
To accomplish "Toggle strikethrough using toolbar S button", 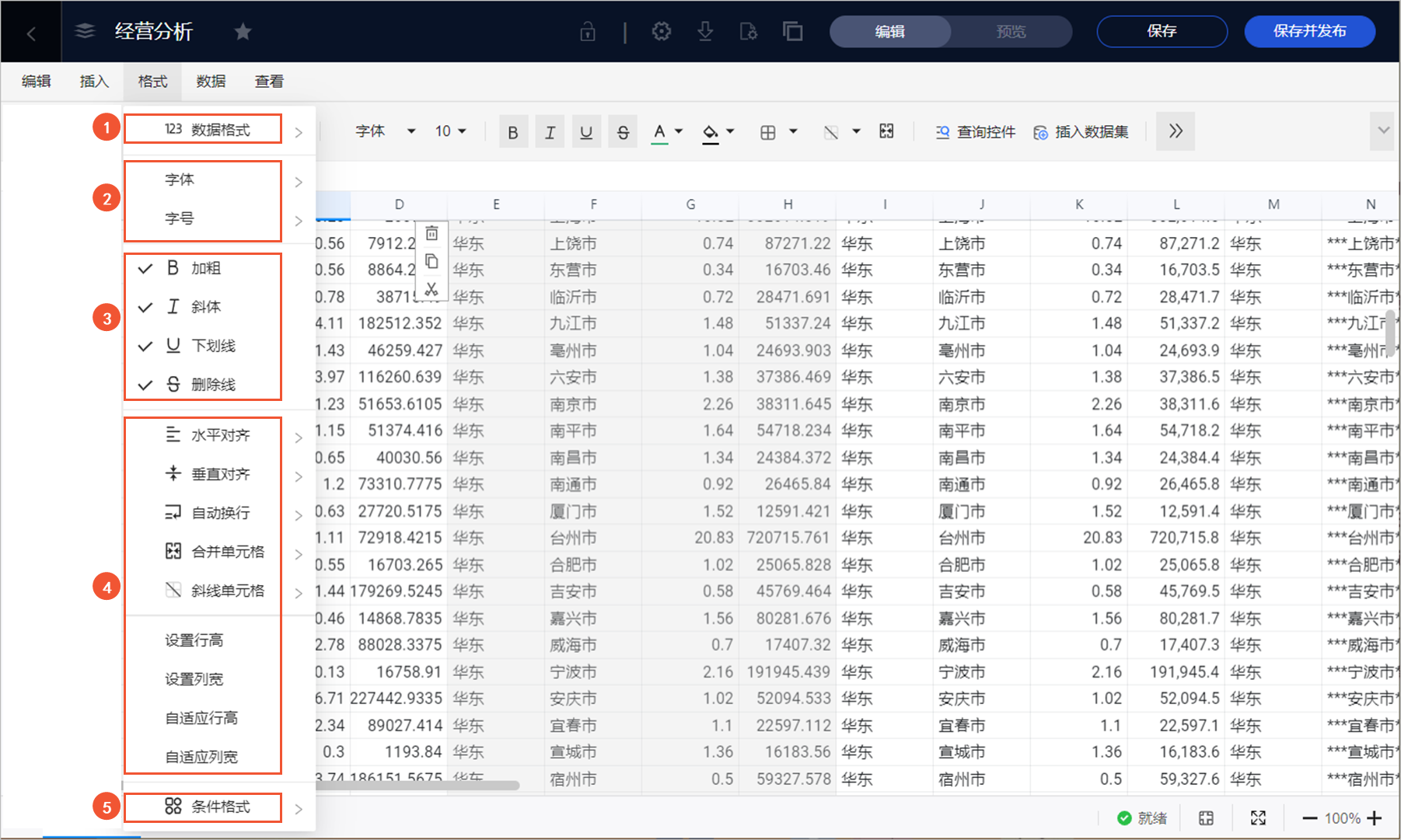I will [623, 132].
